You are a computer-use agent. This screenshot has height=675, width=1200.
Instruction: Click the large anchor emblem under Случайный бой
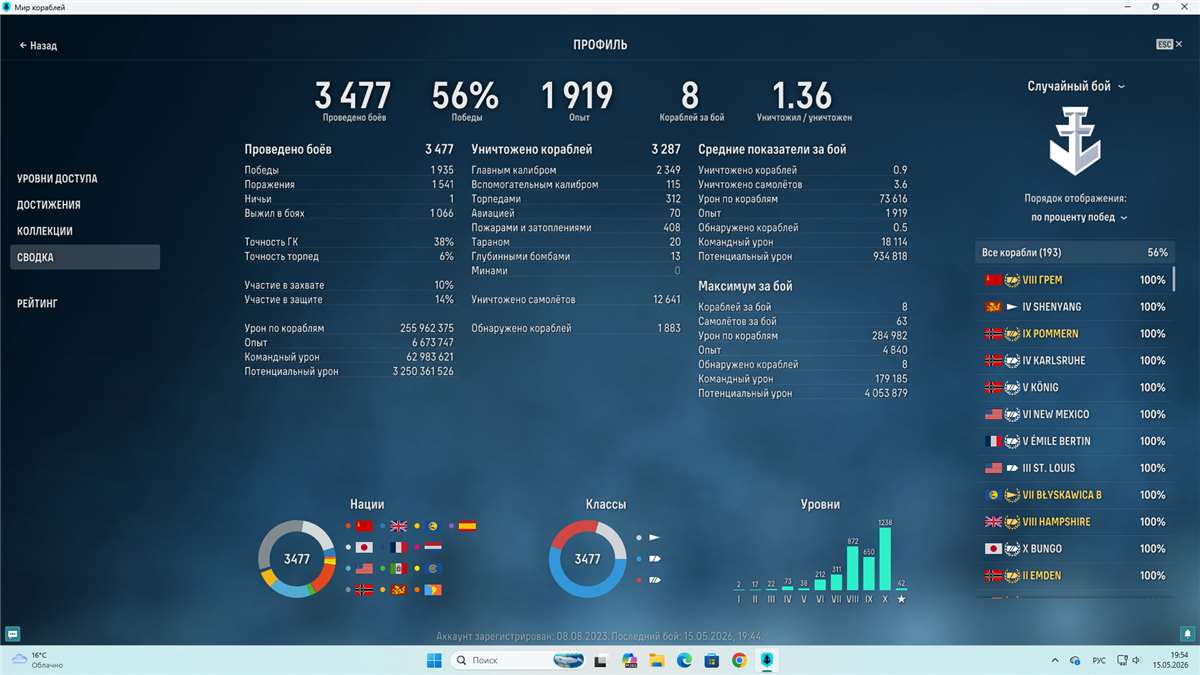(x=1076, y=142)
